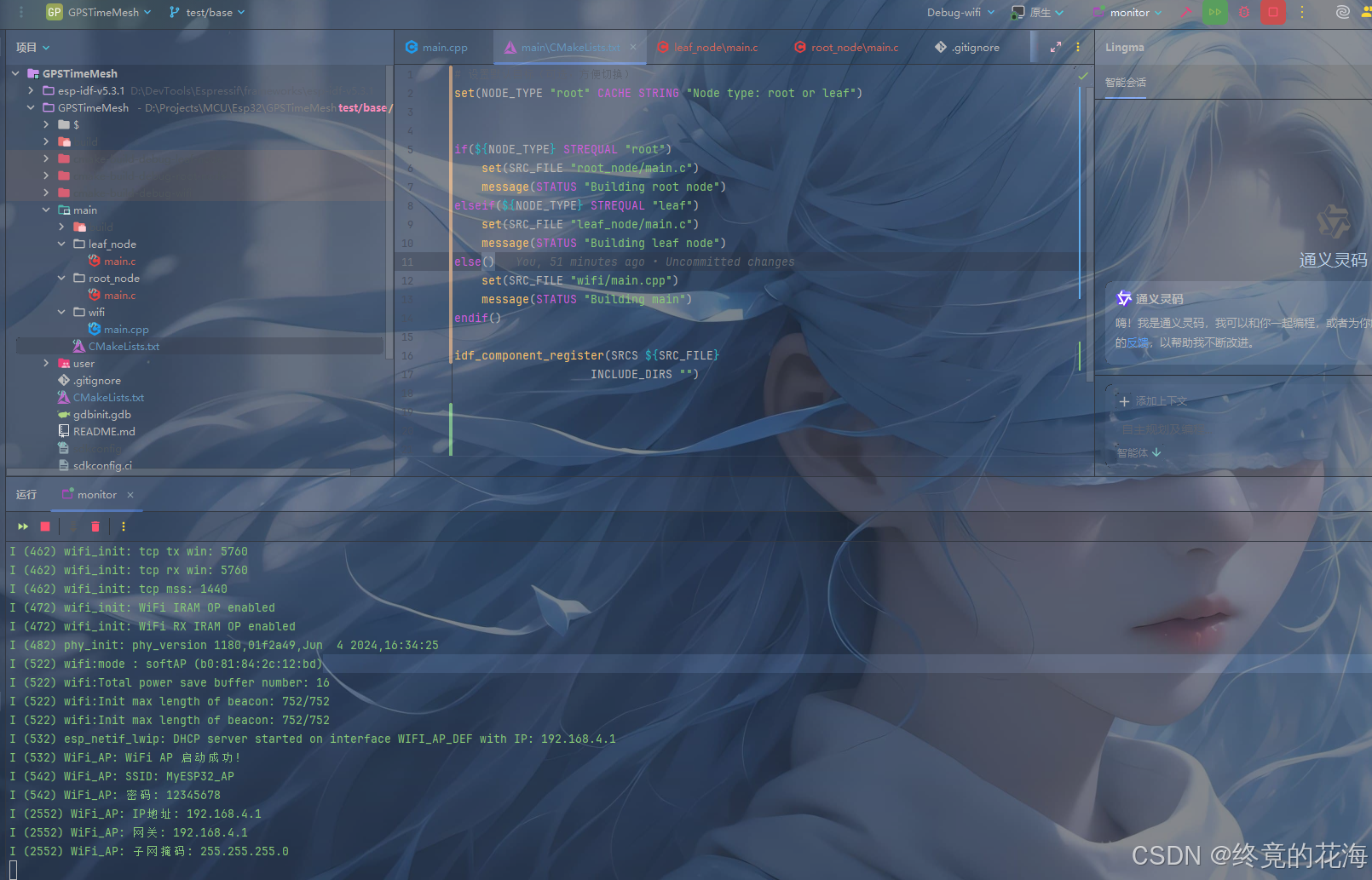This screenshot has width=1372, height=880.
Task: Open main.c under leaf_node
Action: [112, 261]
